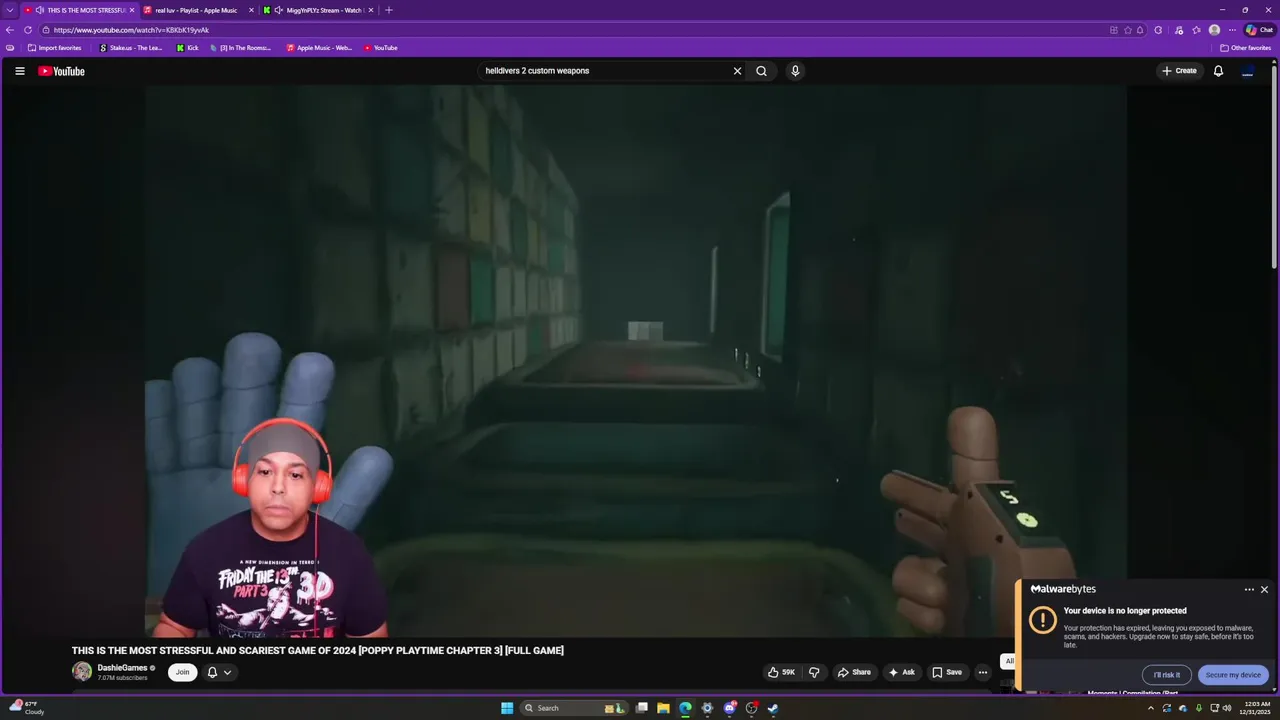Save the video to a playlist
This screenshot has height=720, width=1280.
pos(947,672)
